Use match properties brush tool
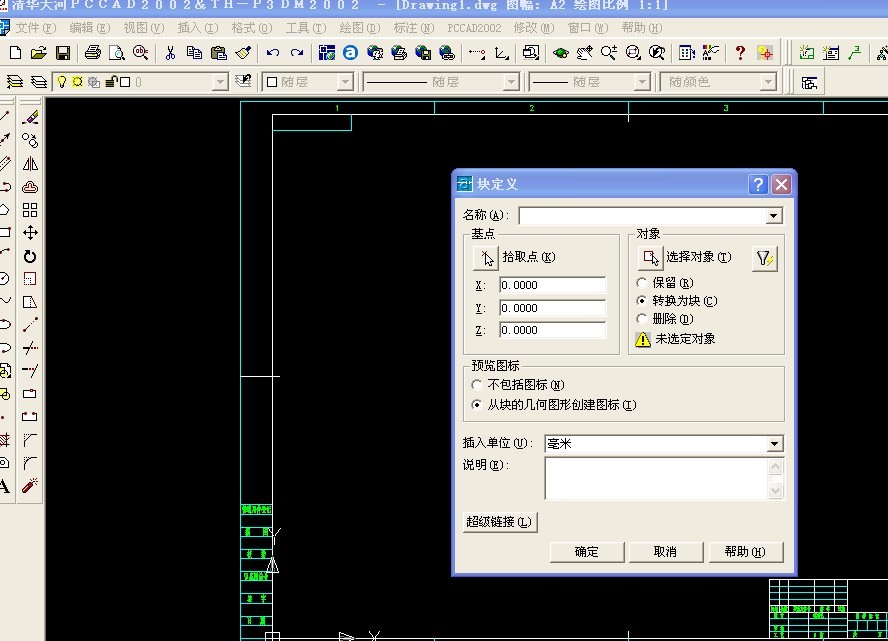 pos(243,53)
